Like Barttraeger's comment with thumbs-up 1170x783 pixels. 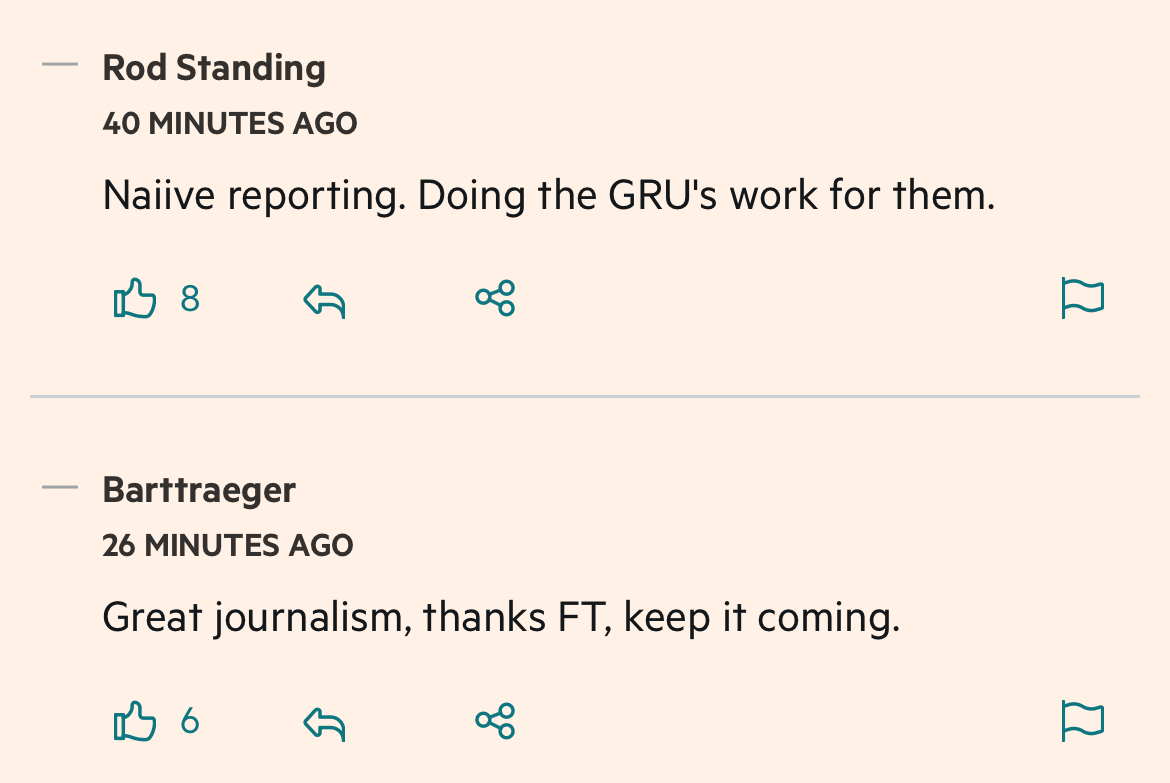click(135, 721)
